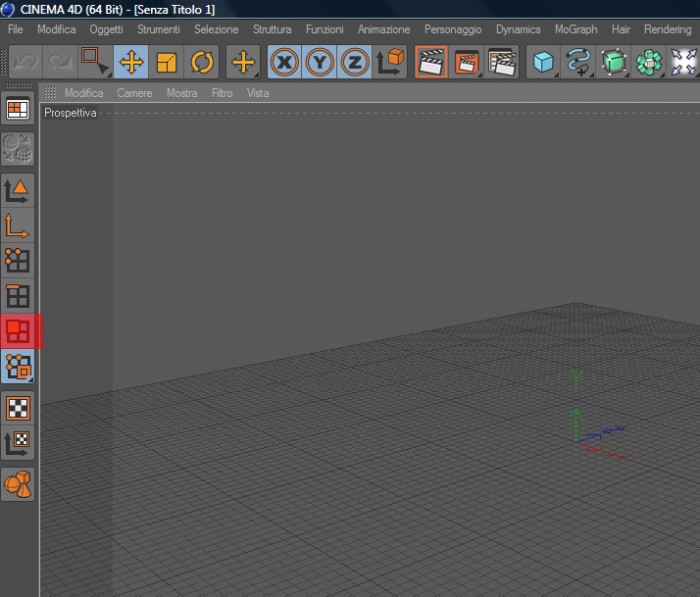Open the viewport Camere menu
Image resolution: width=700 pixels, height=597 pixels.
coord(134,93)
